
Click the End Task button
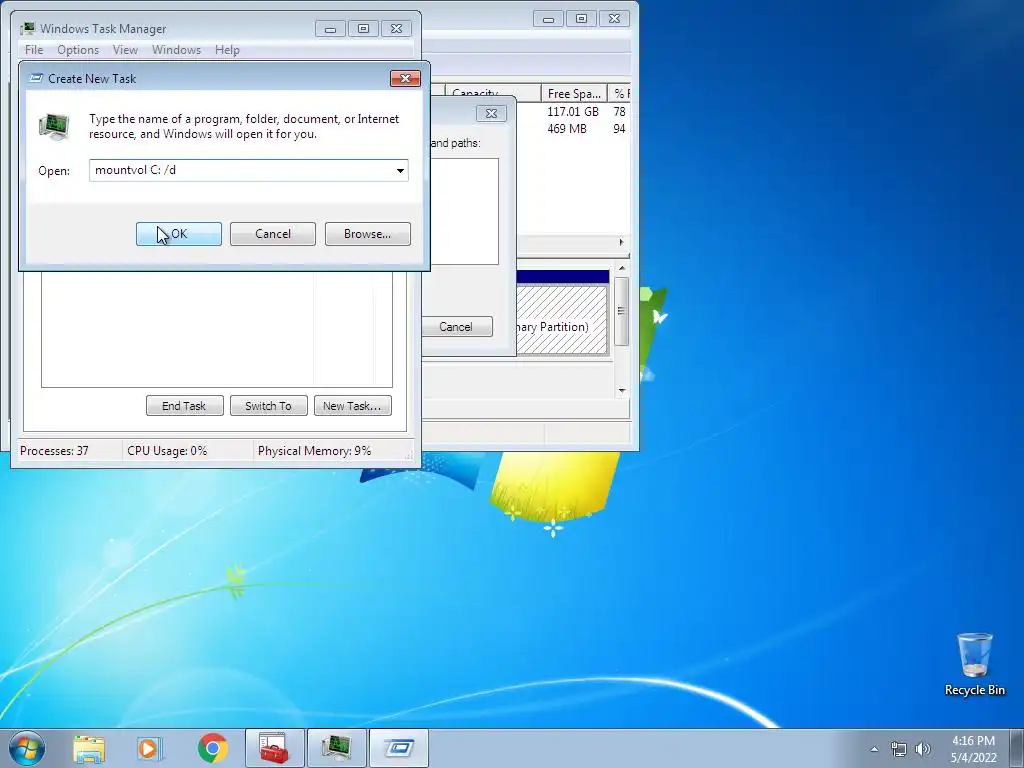pos(184,406)
